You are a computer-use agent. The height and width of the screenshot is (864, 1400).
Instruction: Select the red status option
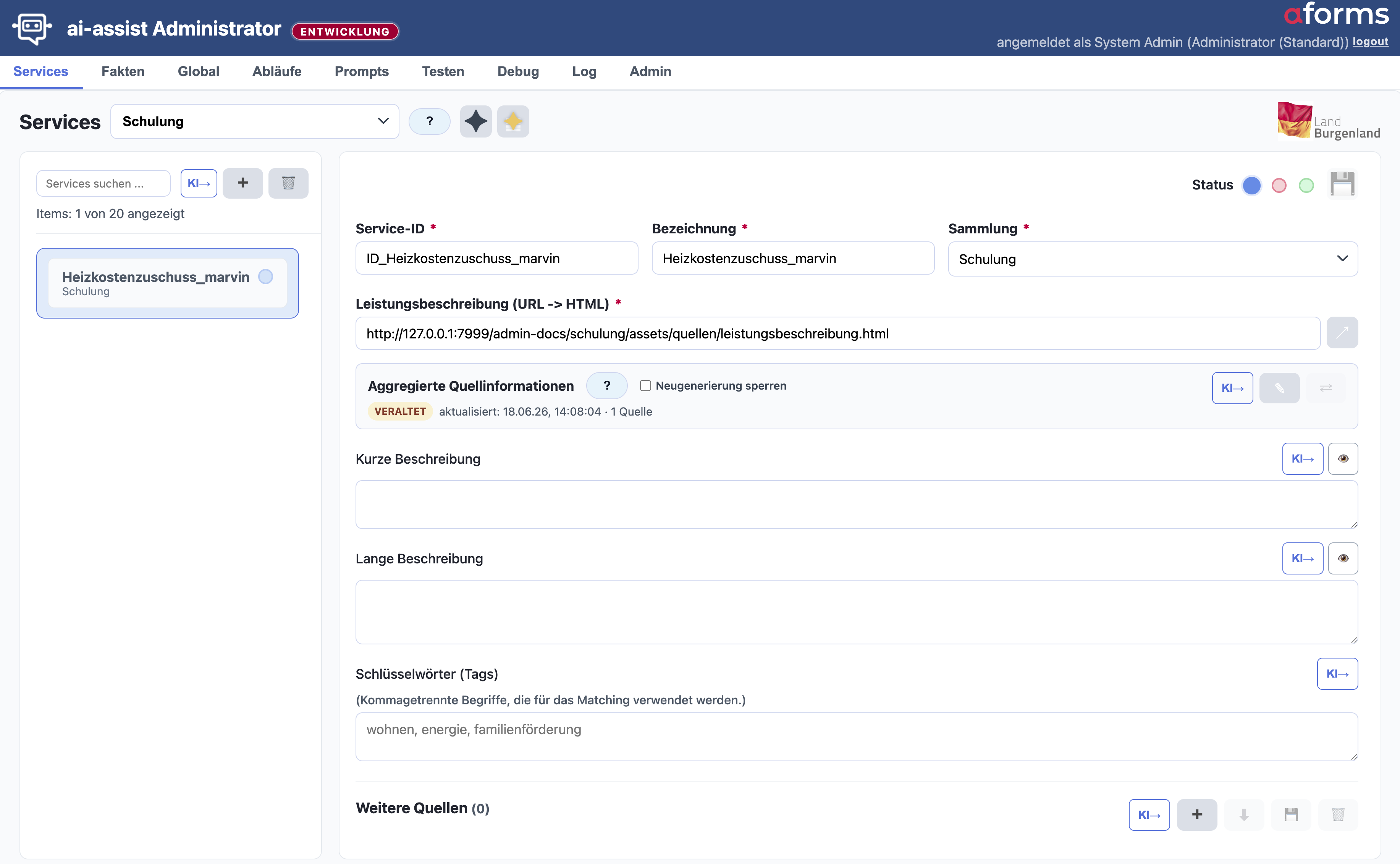tap(1279, 185)
